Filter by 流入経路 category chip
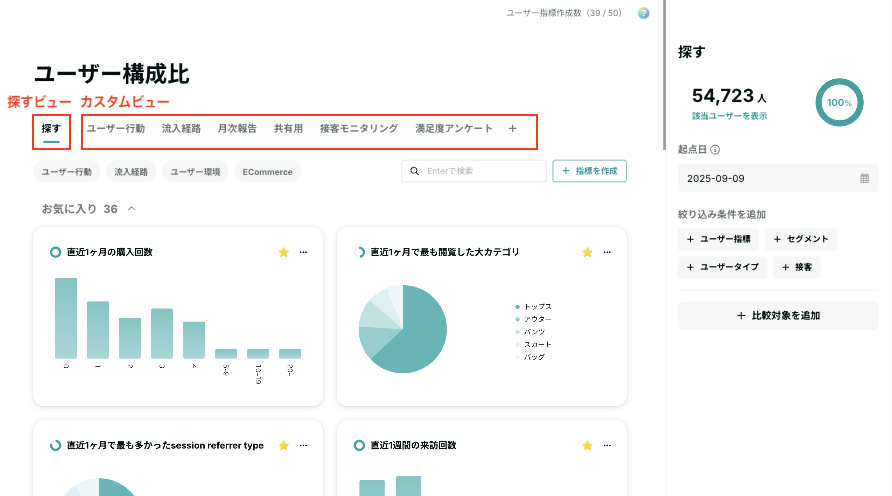Image resolution: width=892 pixels, height=496 pixels. coord(131,172)
